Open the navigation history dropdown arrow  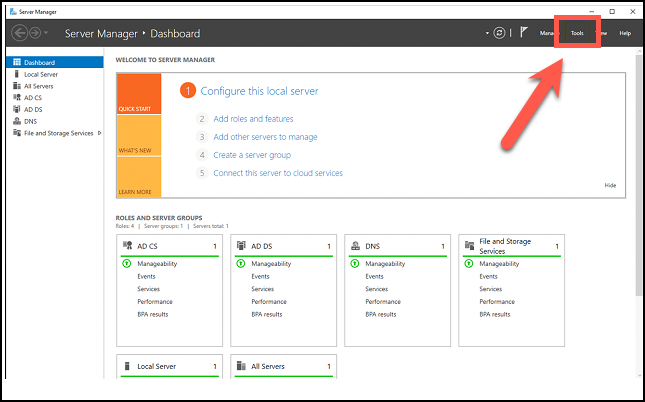coord(46,33)
